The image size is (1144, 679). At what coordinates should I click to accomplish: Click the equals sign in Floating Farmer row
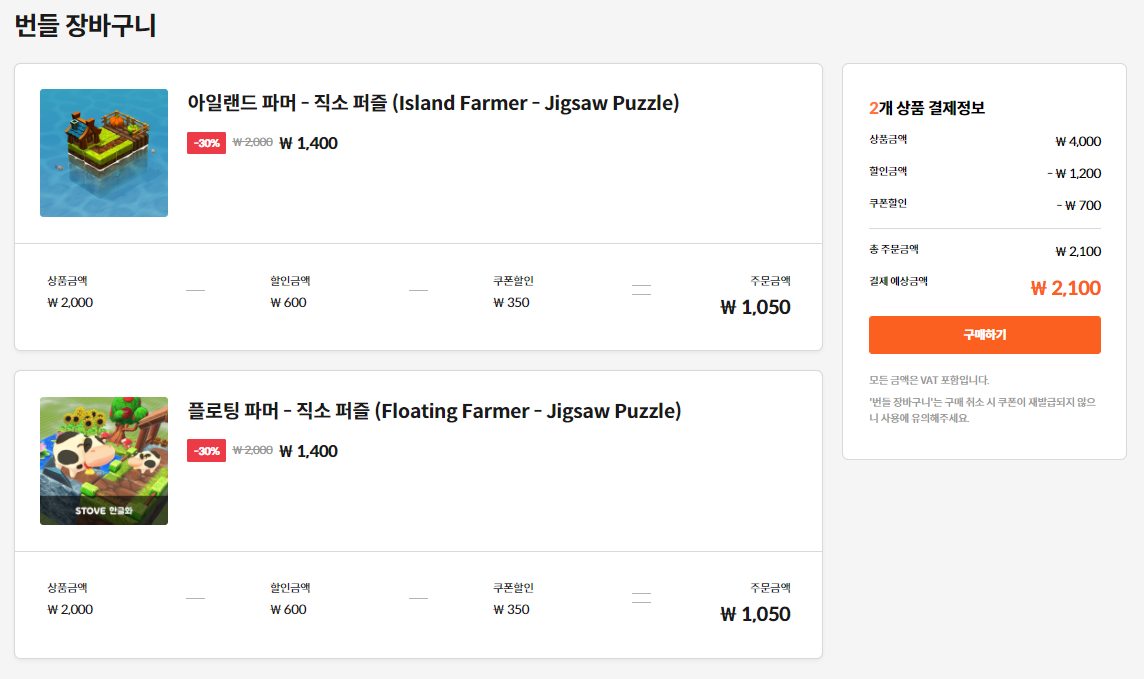point(641,599)
